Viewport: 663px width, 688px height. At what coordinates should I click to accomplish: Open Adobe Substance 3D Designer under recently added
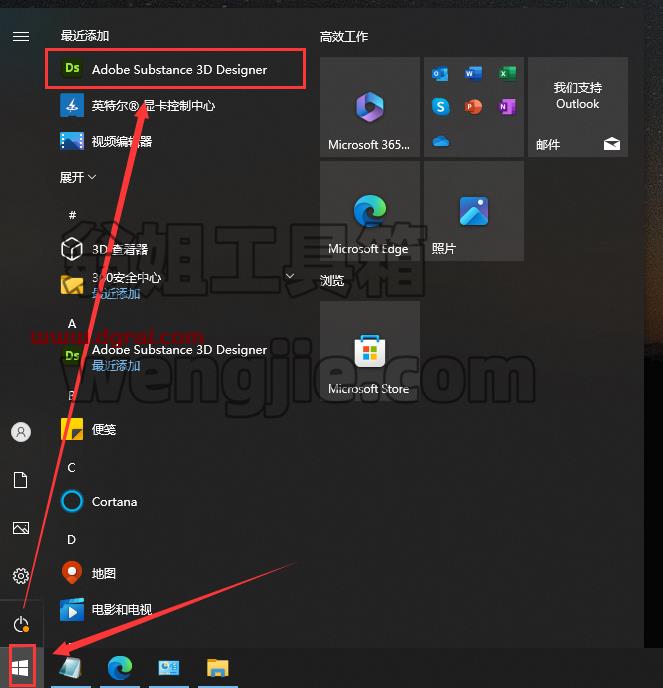[176, 69]
